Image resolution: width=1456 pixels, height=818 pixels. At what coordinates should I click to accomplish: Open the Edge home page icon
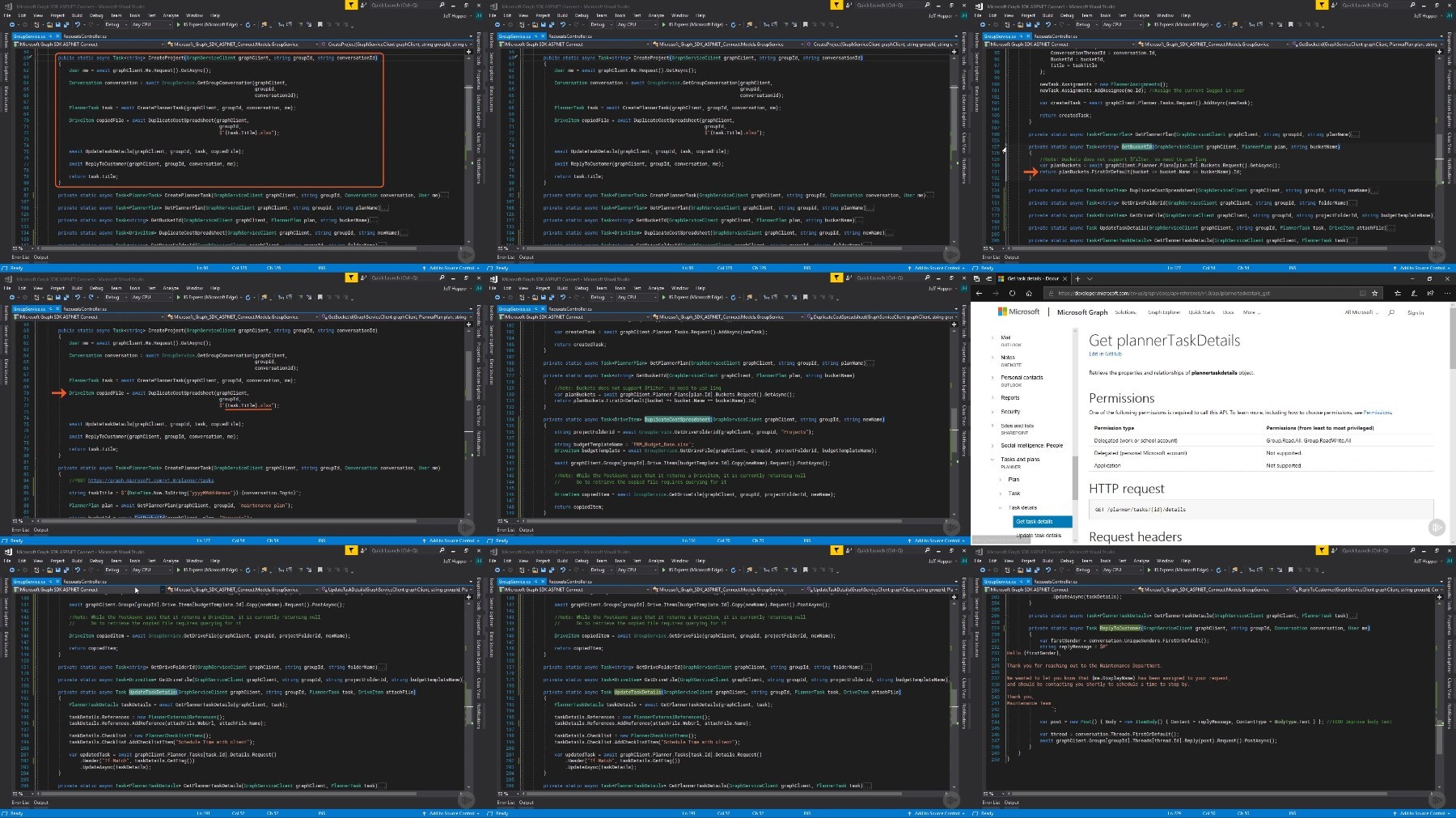coord(1029,293)
